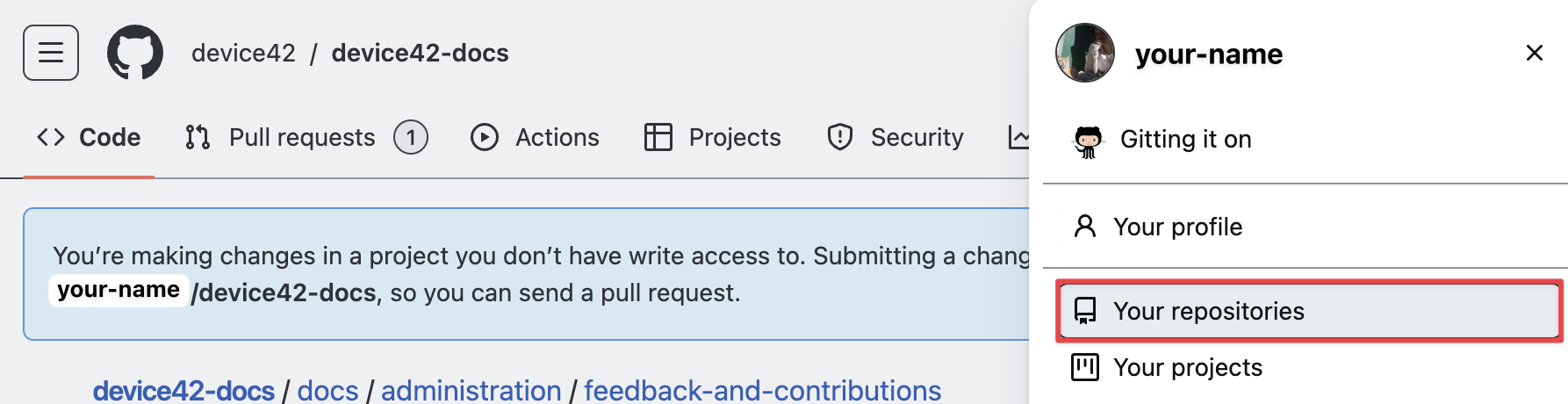
Task: Close the user account panel
Action: pos(1534,53)
